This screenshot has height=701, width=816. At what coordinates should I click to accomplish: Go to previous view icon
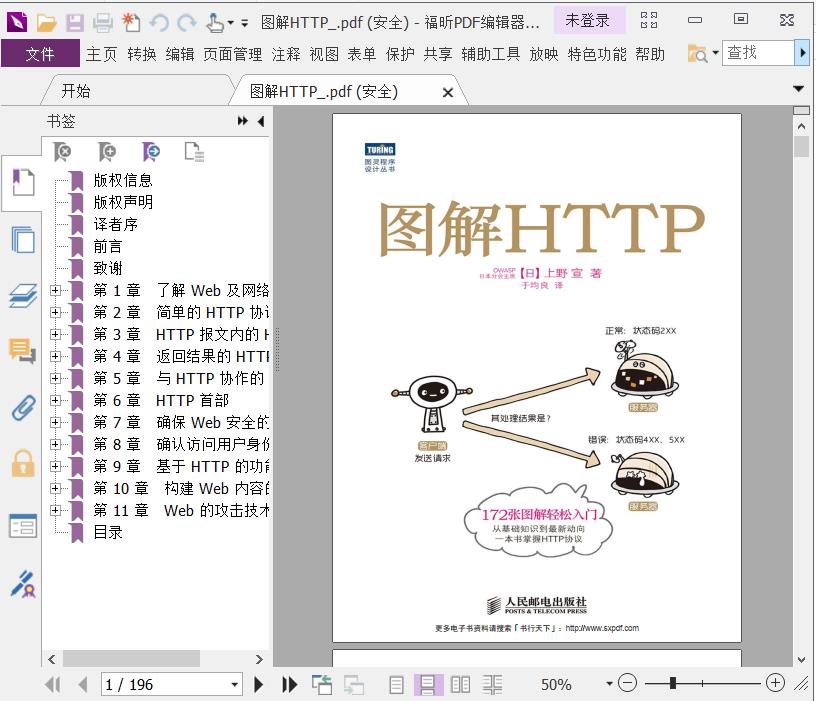click(322, 684)
